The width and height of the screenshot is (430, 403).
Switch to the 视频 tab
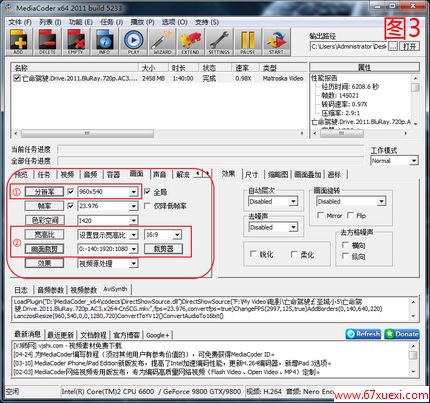[67, 174]
